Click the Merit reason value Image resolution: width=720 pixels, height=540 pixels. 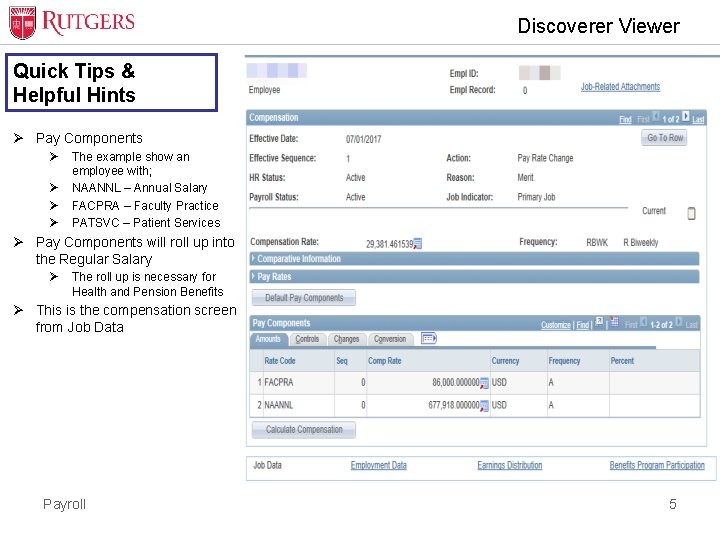click(525, 177)
